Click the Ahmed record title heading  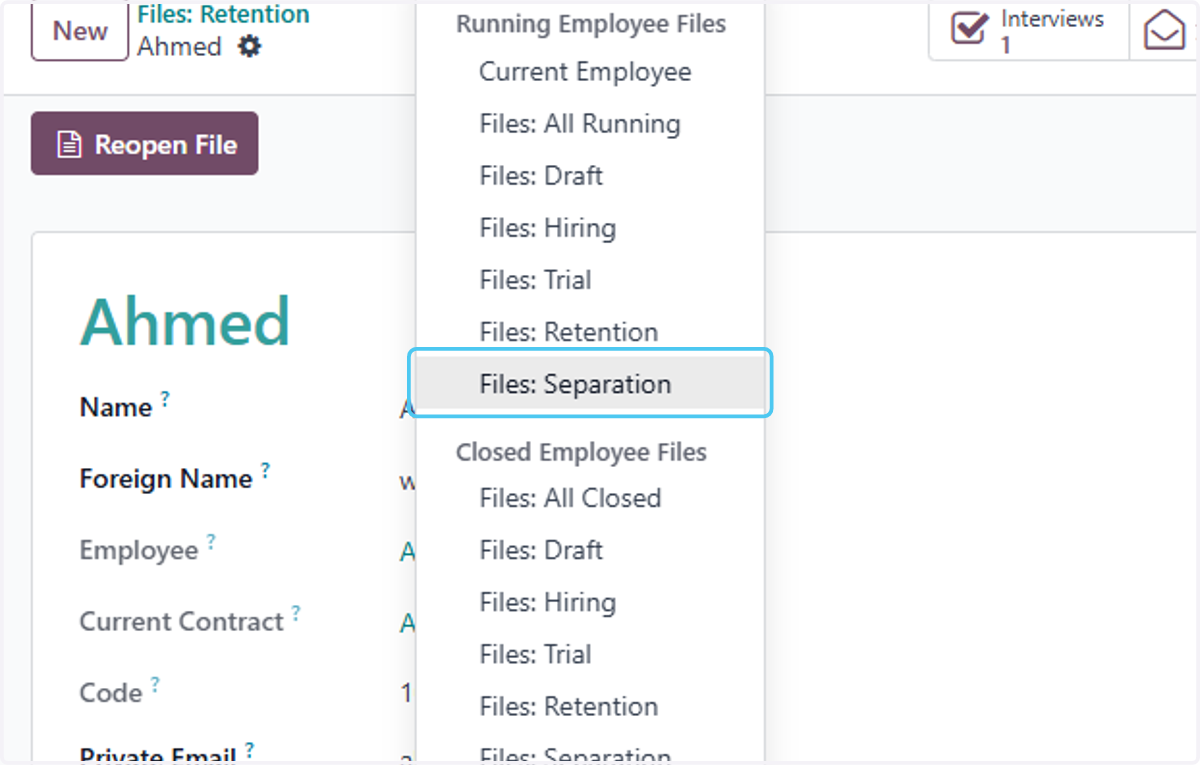[185, 322]
